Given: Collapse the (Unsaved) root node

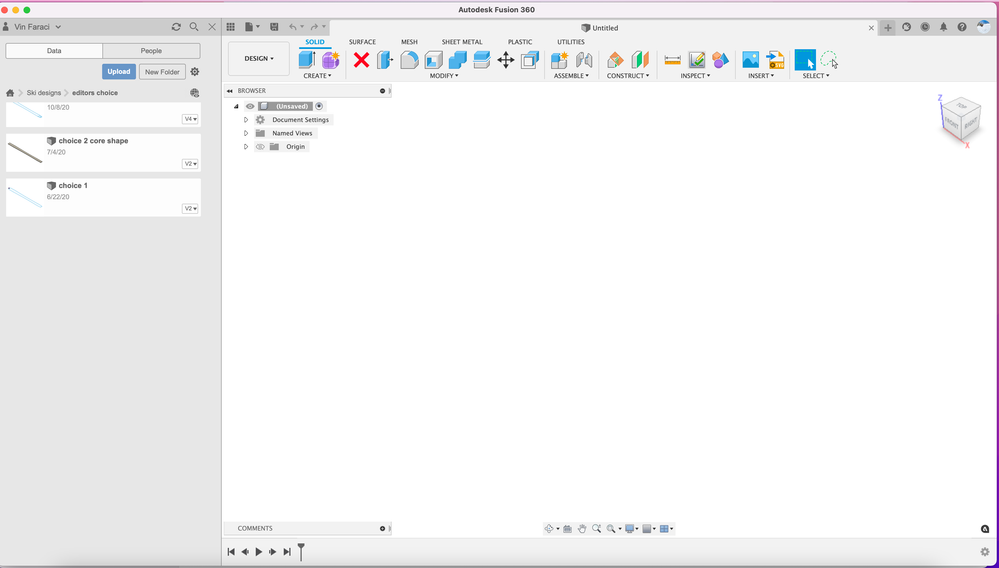Looking at the screenshot, I should 236,106.
